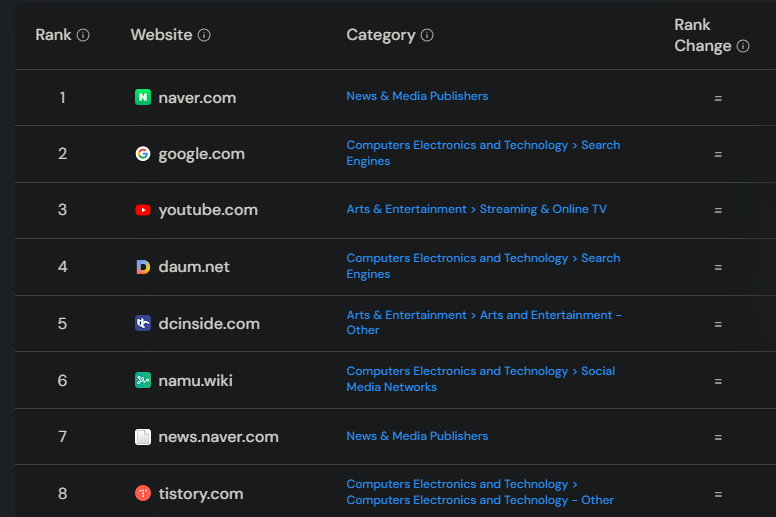Screen dimensions: 776x517
Task: Open the youtube.com website link
Action: click(x=208, y=210)
